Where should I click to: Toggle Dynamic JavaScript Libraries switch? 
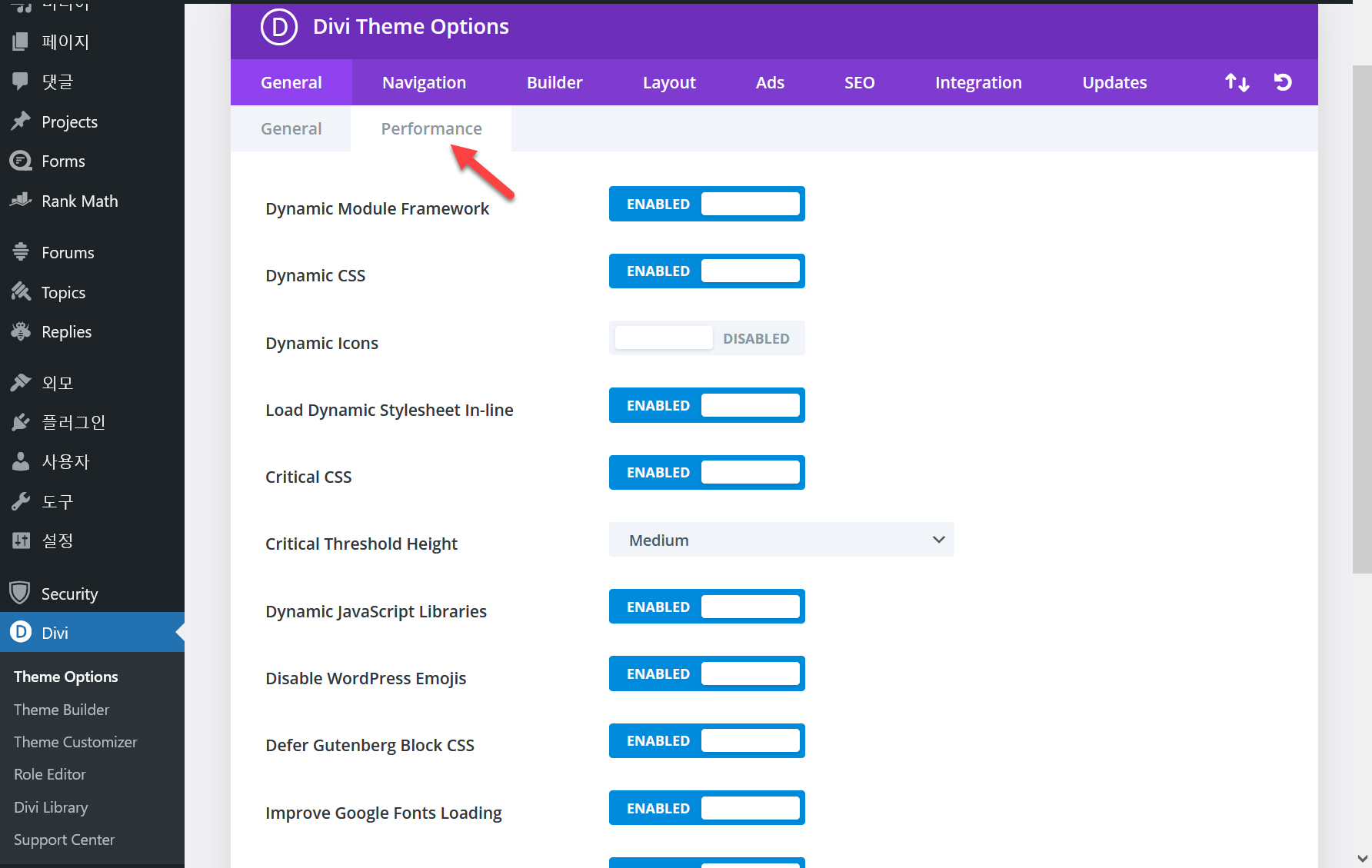point(707,607)
